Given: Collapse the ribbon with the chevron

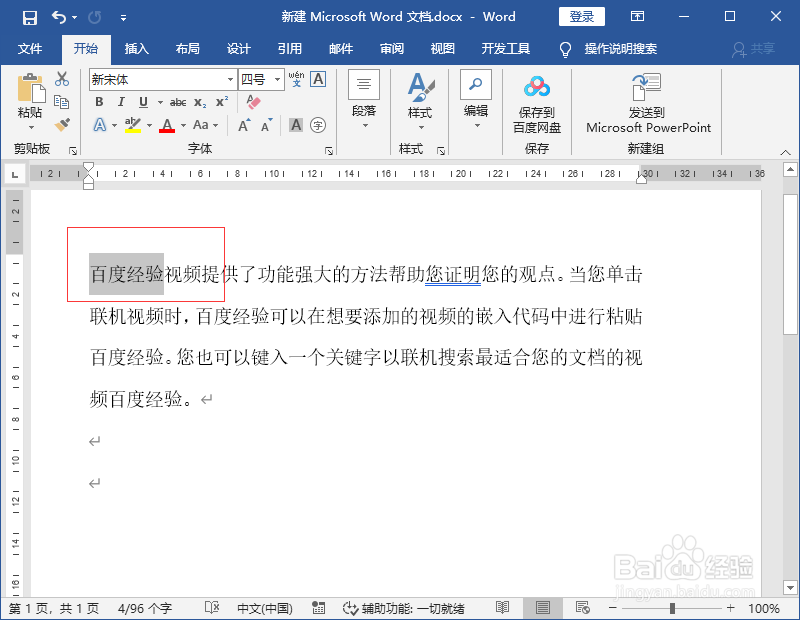Looking at the screenshot, I should click(785, 152).
